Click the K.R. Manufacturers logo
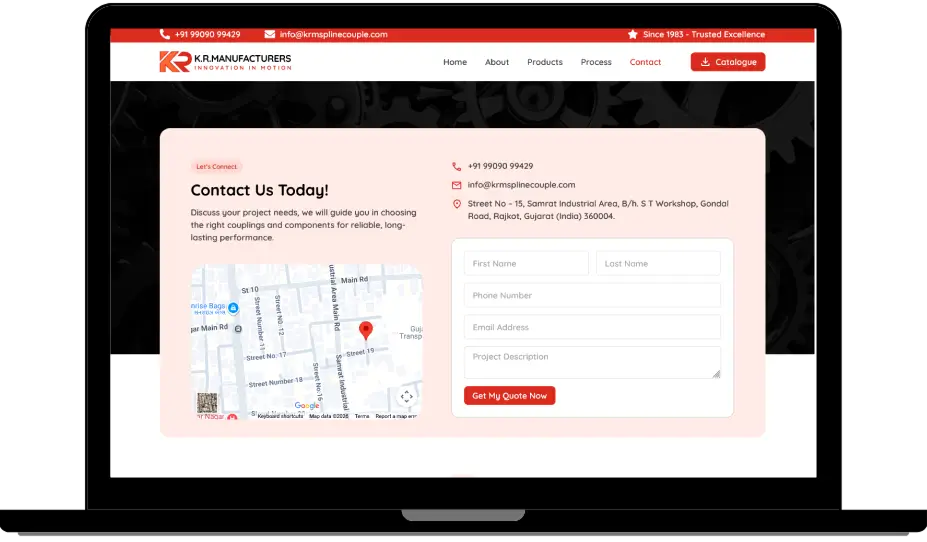Image resolution: width=927 pixels, height=542 pixels. click(x=225, y=61)
